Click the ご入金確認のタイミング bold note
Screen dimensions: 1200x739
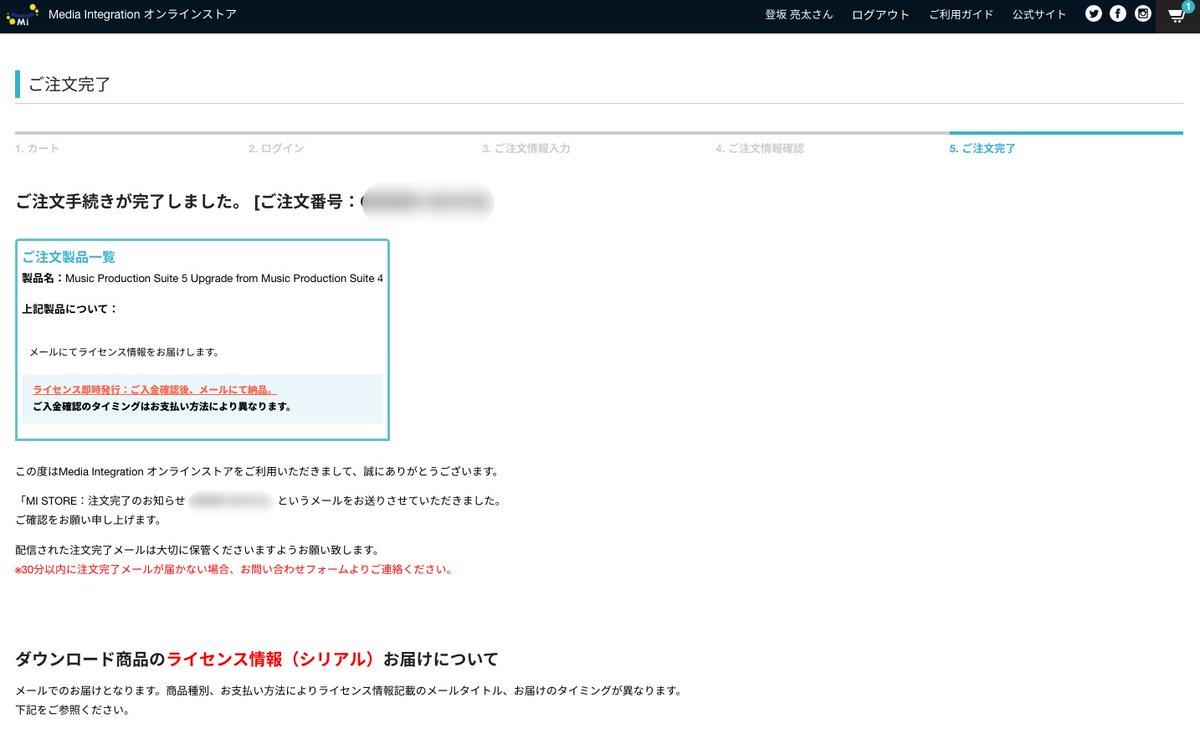[x=162, y=407]
